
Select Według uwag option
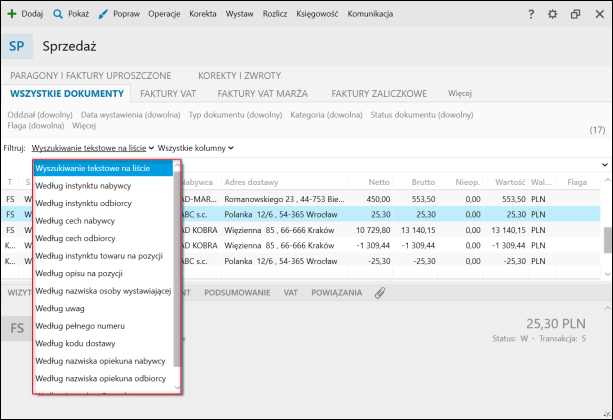(103, 309)
